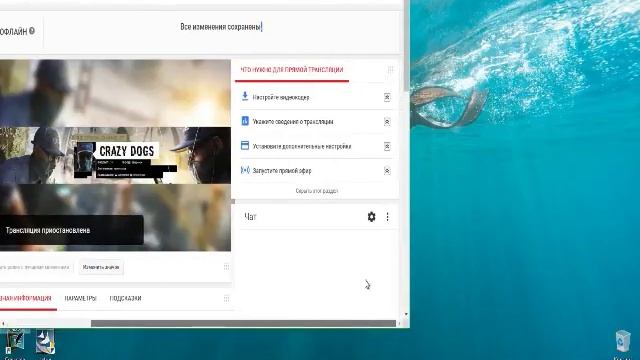Image resolution: width=640 pixels, height=360 pixels.
Task: Click the 'Трансляция приостановлена' overlay
Action: tap(71, 230)
